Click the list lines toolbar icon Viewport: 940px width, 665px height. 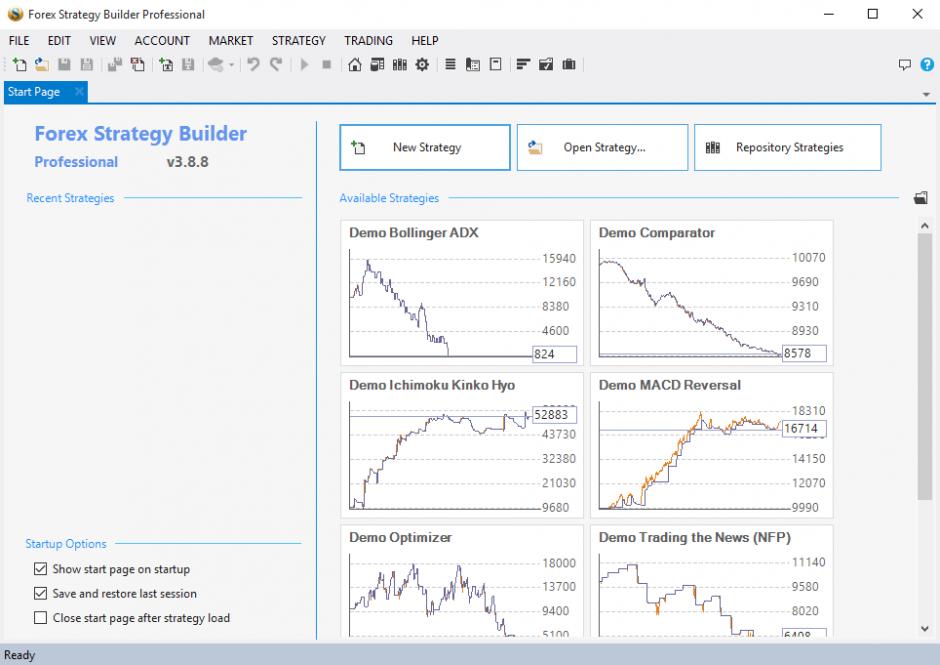tap(450, 64)
